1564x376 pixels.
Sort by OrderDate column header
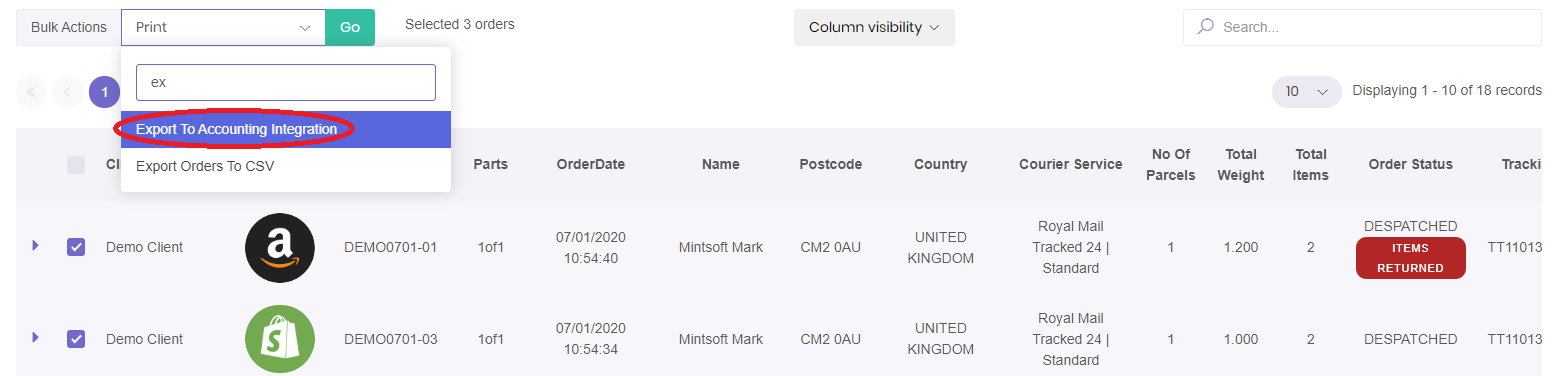[x=590, y=164]
